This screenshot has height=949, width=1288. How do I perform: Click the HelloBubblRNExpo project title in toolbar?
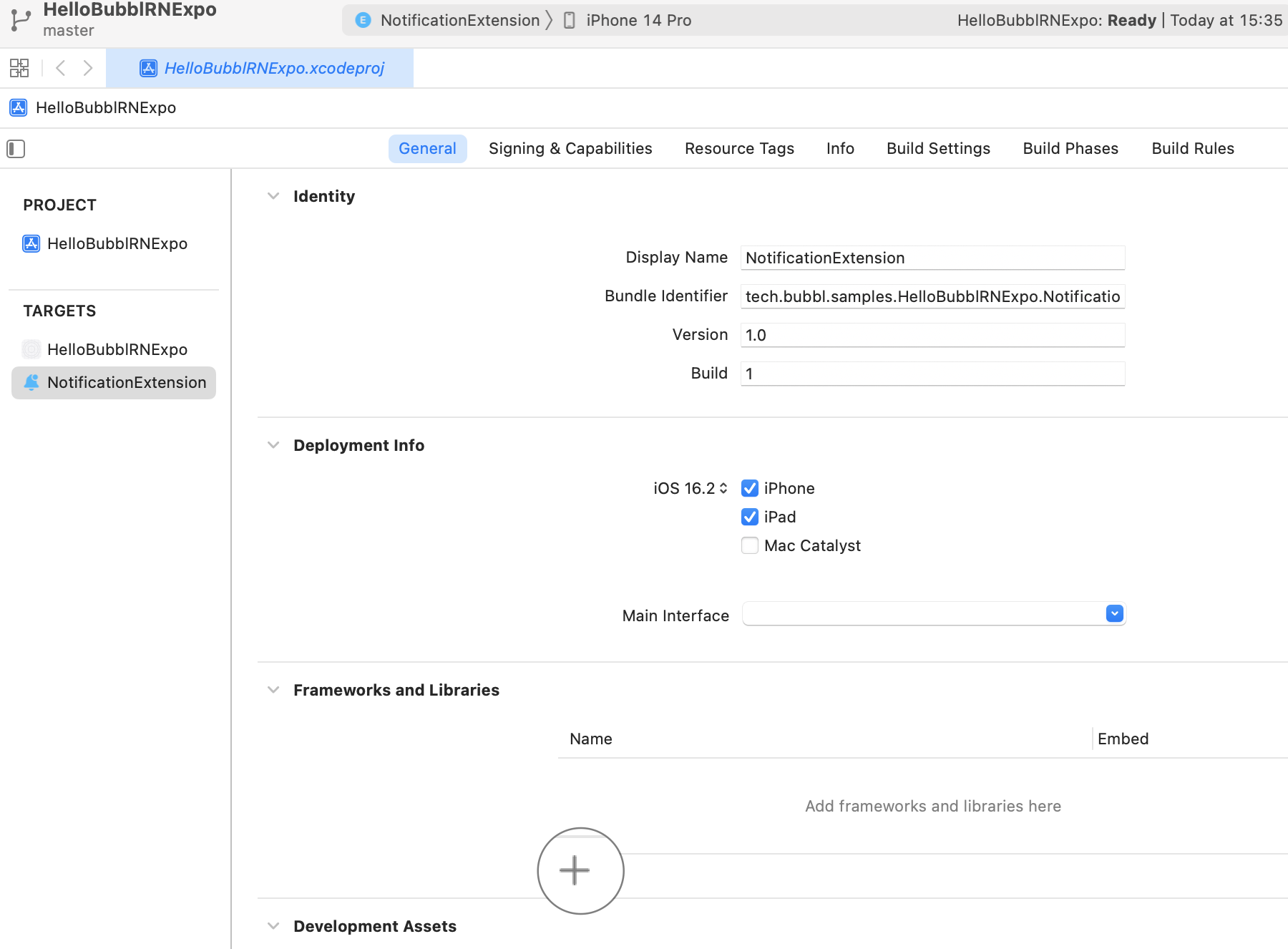pos(130,9)
